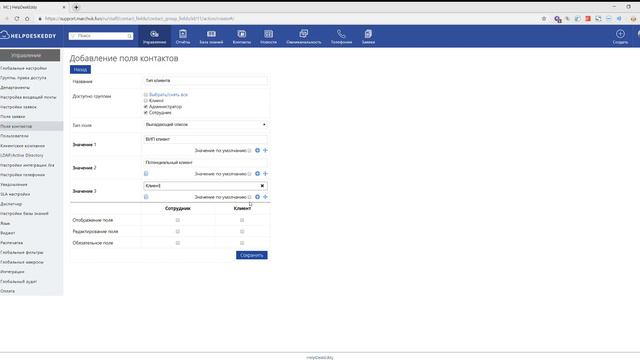This screenshot has height=360, width=640.
Task: Open Группы, права доступа in sidebar
Action: (23, 78)
